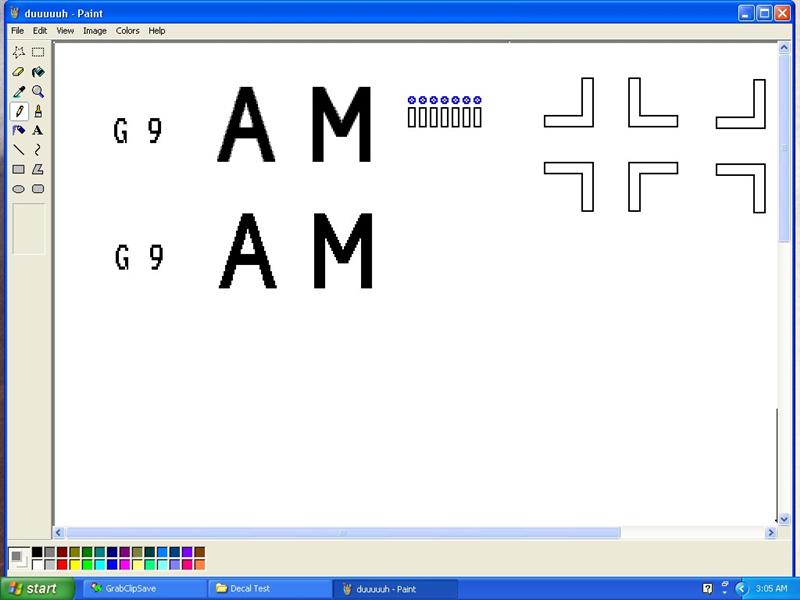Select the cyan palette swatch
Screen dimensions: 800x600
point(100,565)
